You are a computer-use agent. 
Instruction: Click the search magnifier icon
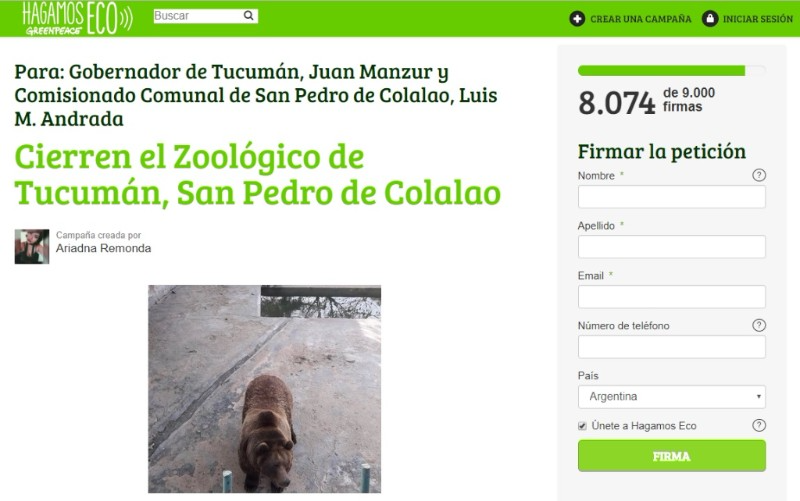(248, 16)
